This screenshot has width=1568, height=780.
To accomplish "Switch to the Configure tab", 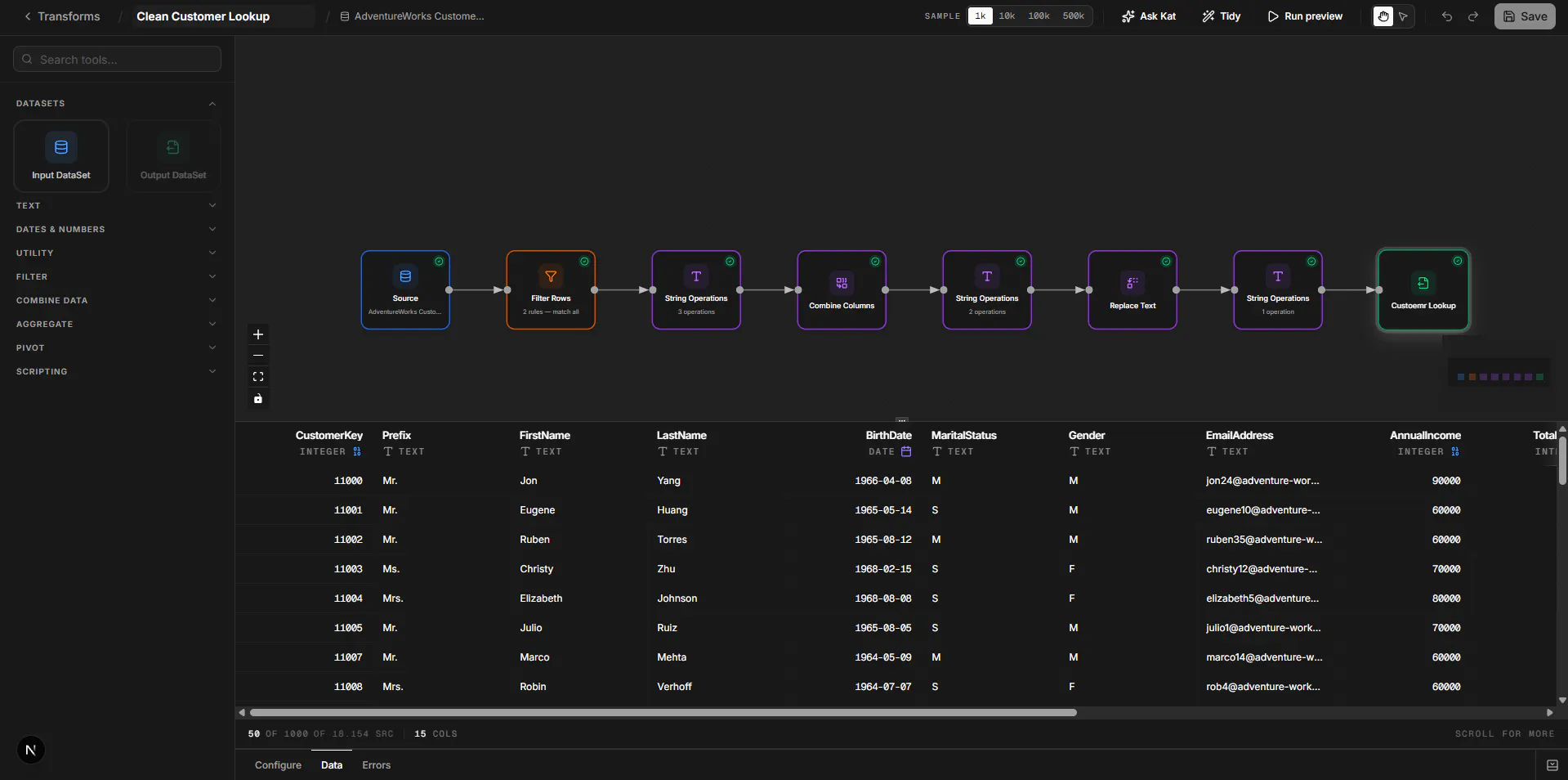I will point(278,765).
